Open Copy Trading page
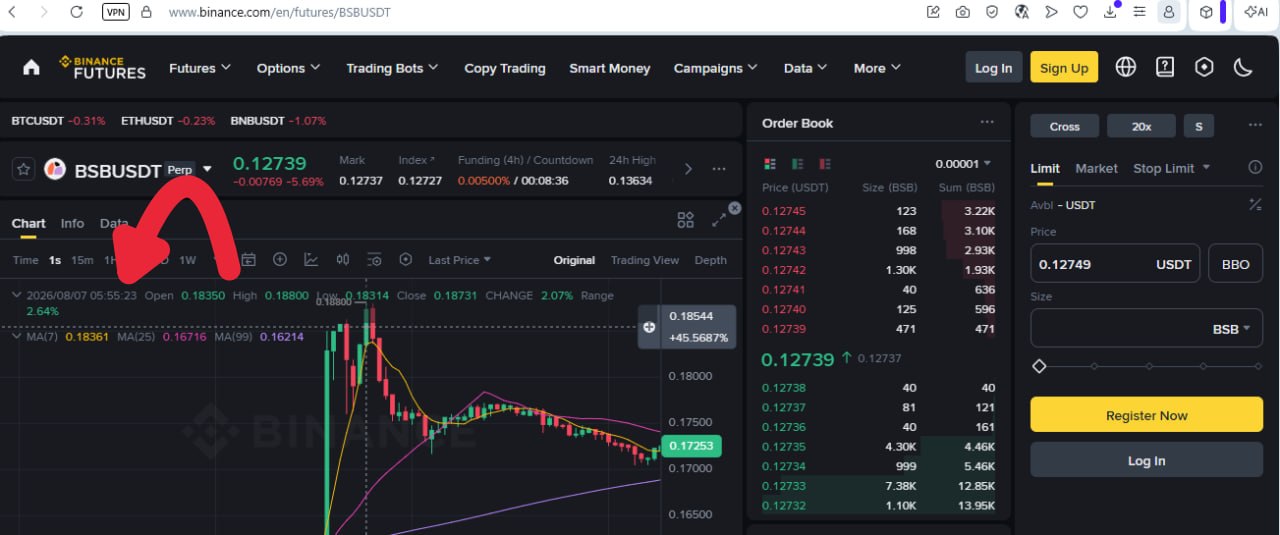 click(505, 68)
